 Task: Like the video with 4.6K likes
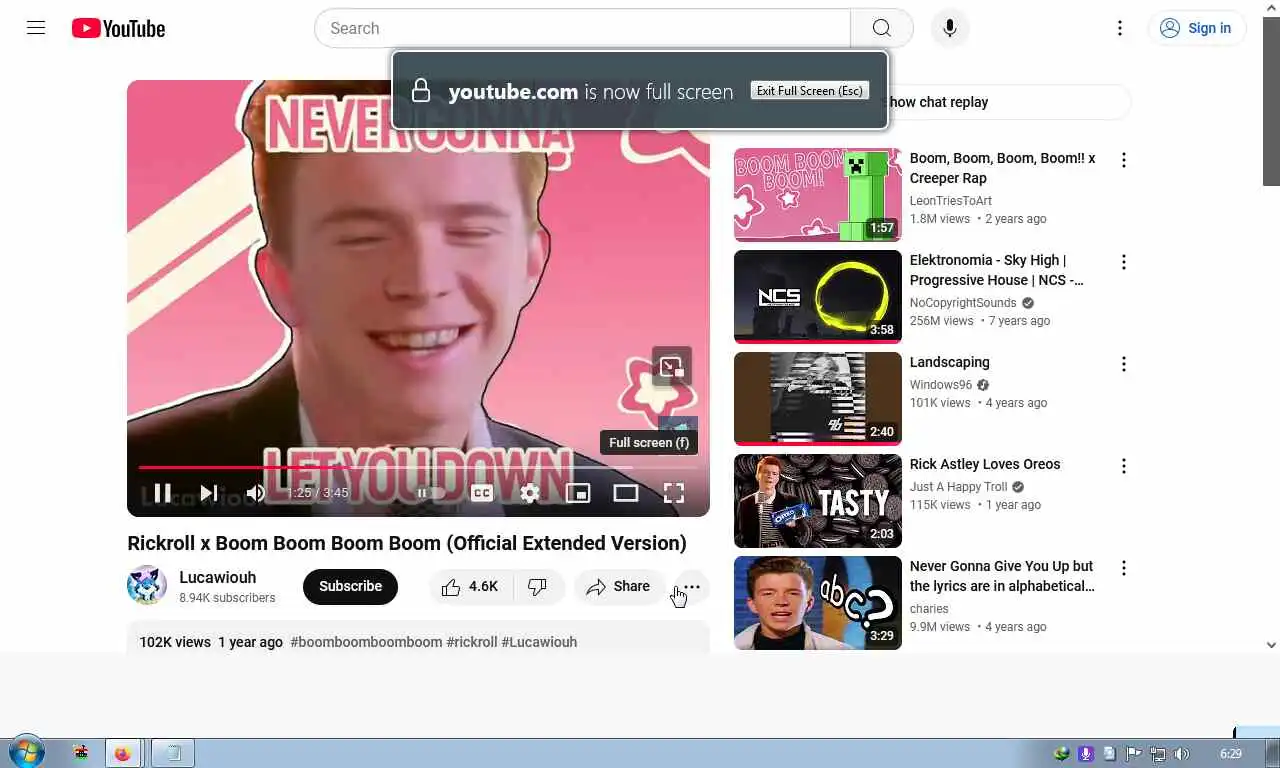click(469, 587)
